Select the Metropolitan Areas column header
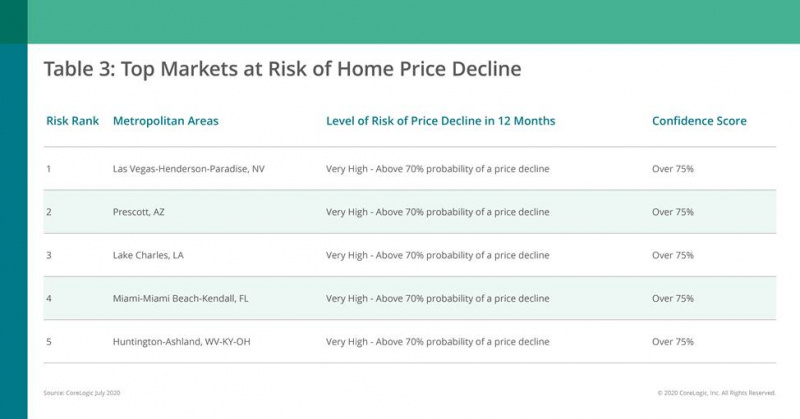 pyautogui.click(x=165, y=121)
